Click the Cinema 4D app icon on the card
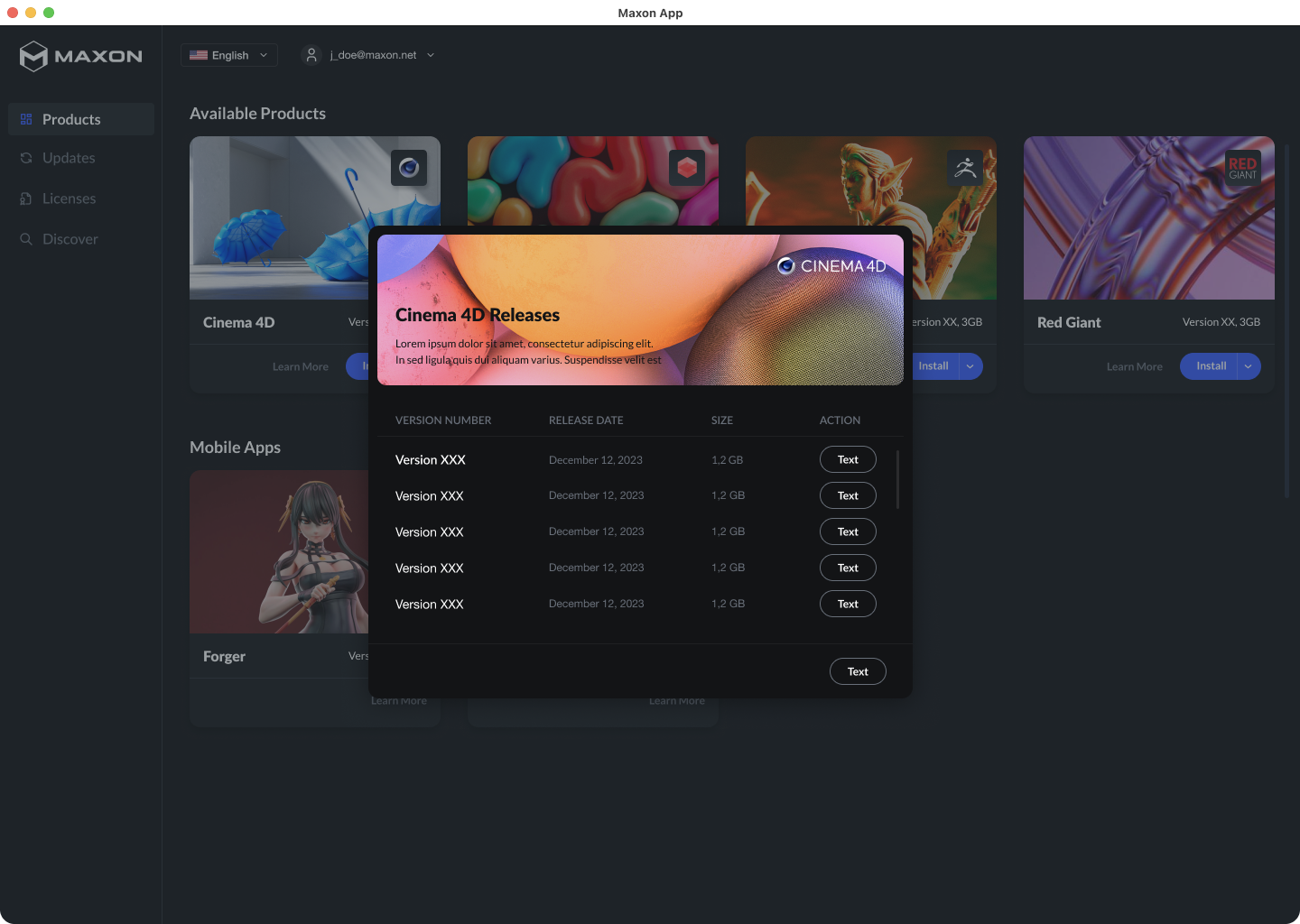The image size is (1300, 924). click(409, 168)
